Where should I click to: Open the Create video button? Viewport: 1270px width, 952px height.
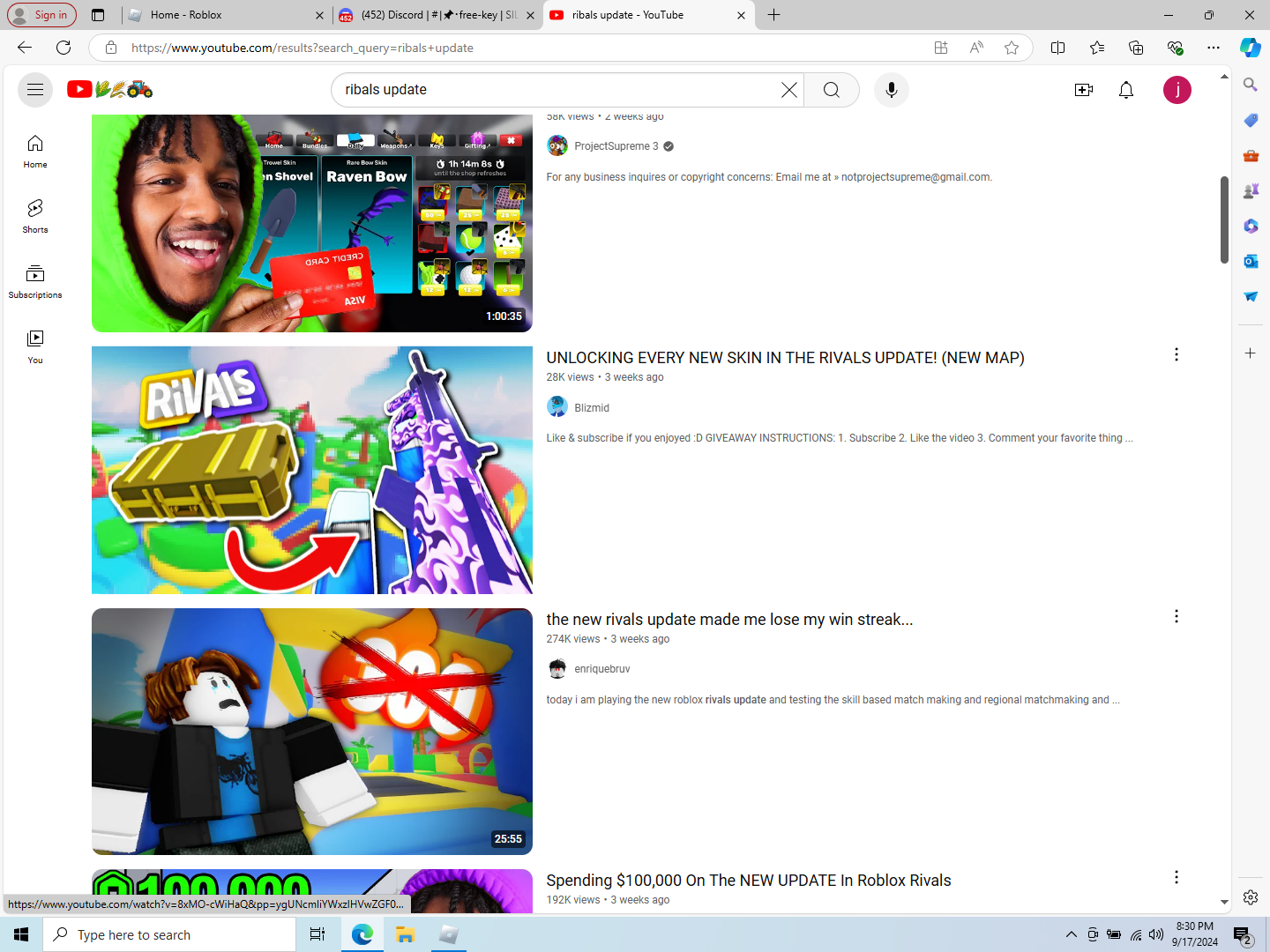(x=1084, y=90)
